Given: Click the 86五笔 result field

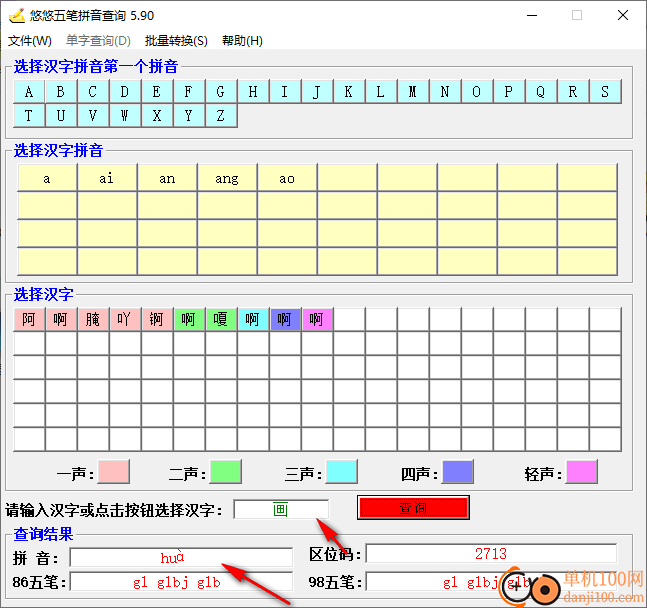Looking at the screenshot, I should (182, 582).
